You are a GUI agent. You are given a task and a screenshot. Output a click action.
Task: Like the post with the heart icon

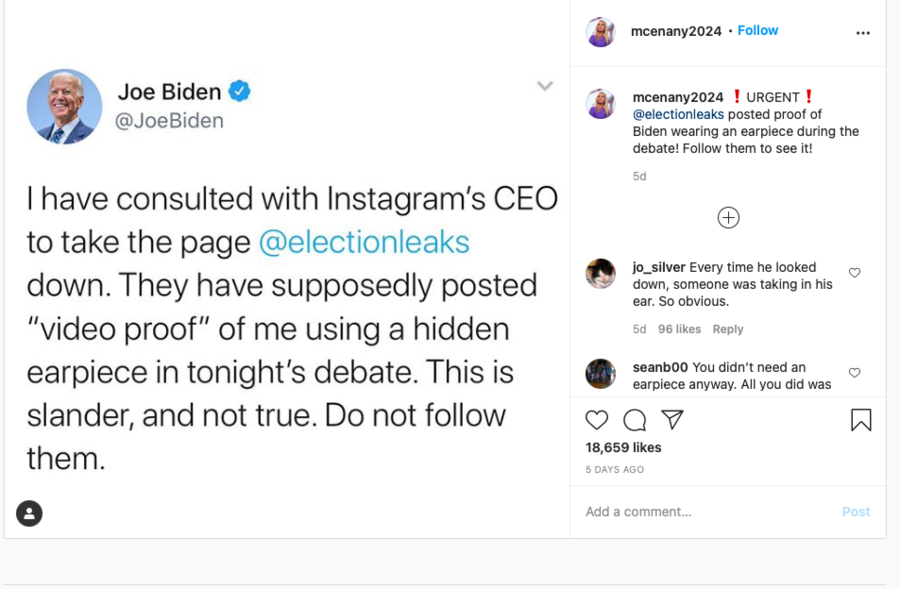point(597,420)
